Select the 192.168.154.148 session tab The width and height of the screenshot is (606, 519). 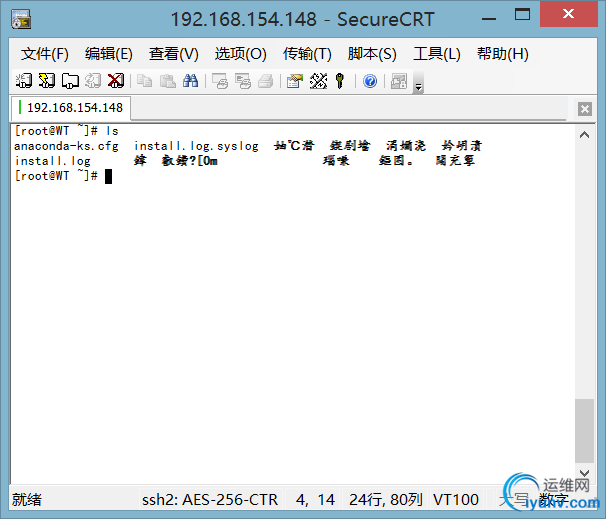[71, 108]
